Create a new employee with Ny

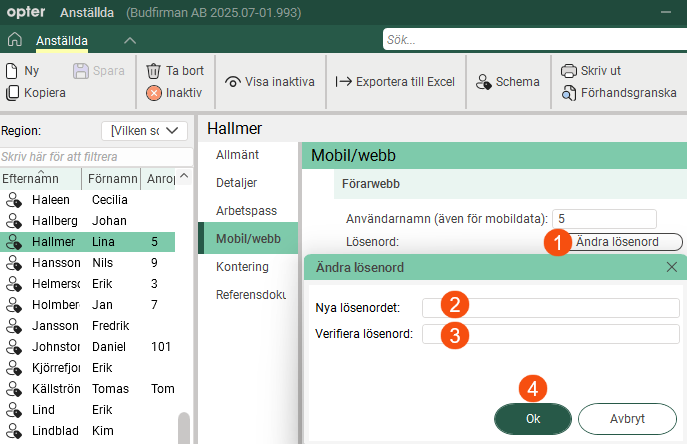point(23,71)
